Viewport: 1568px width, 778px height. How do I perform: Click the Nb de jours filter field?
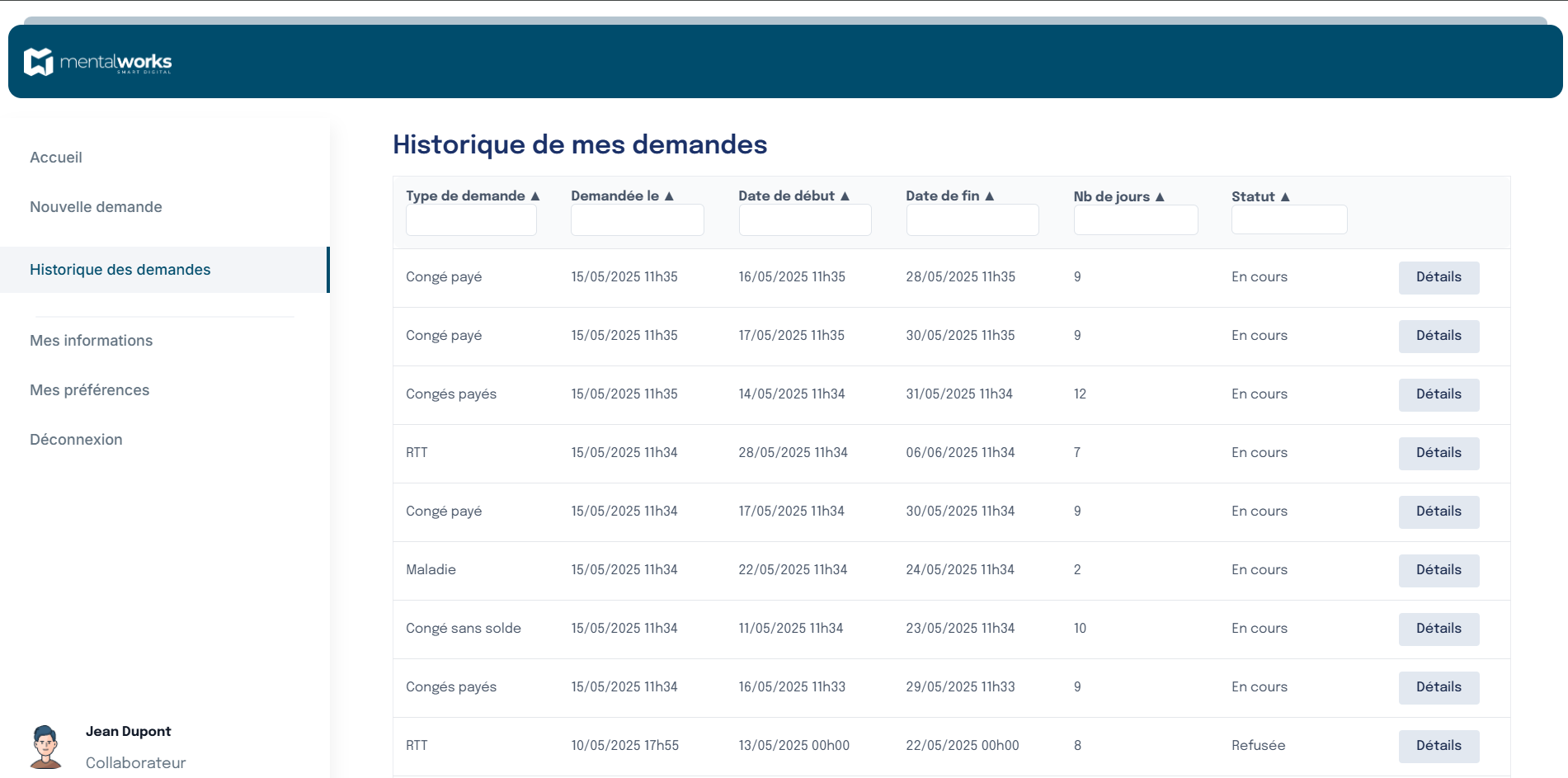[x=1135, y=220]
